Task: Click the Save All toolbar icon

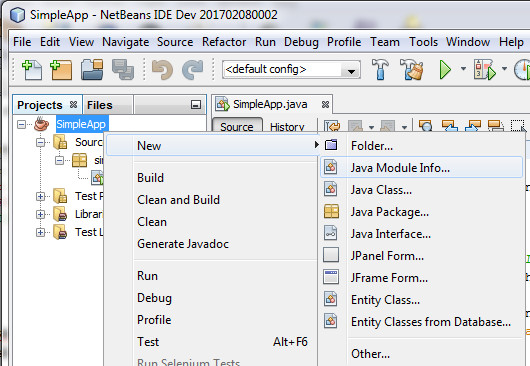Action: 123,70
